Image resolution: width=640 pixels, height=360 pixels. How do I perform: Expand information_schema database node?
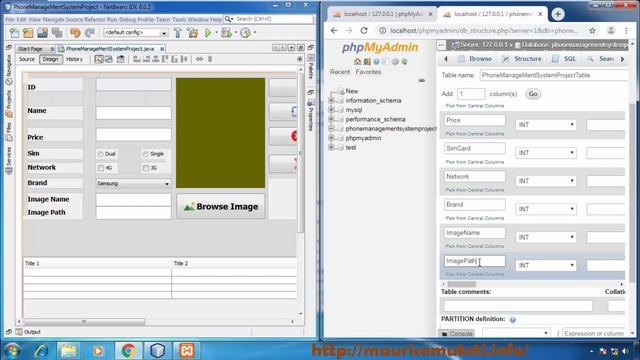[x=331, y=100]
